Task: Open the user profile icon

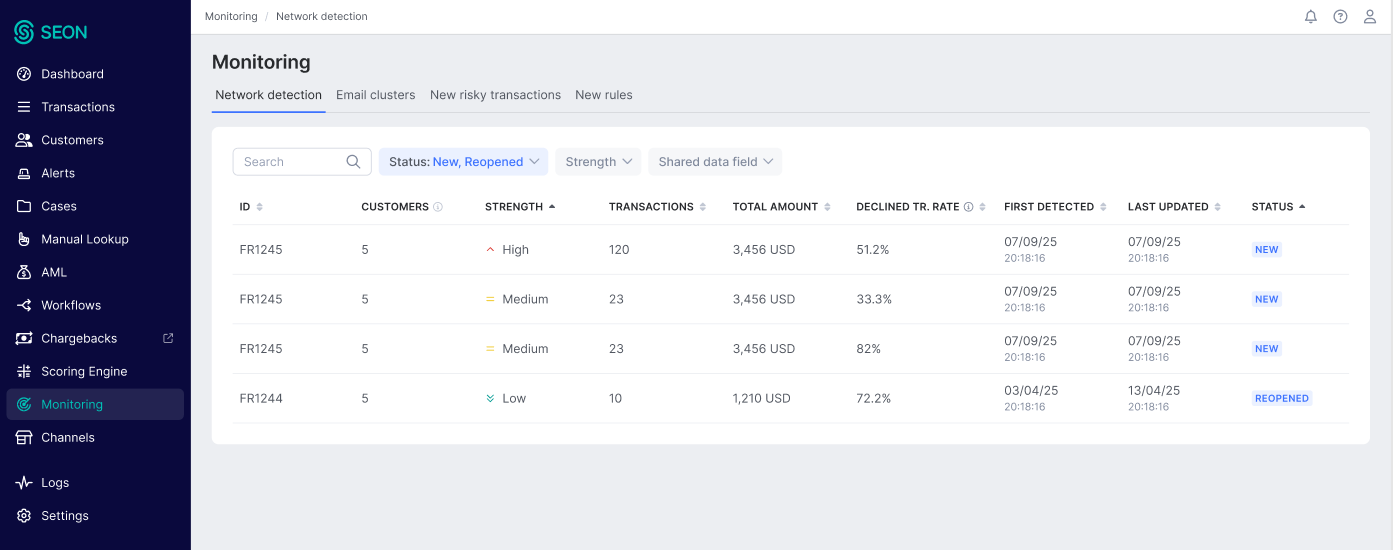Action: (x=1370, y=17)
